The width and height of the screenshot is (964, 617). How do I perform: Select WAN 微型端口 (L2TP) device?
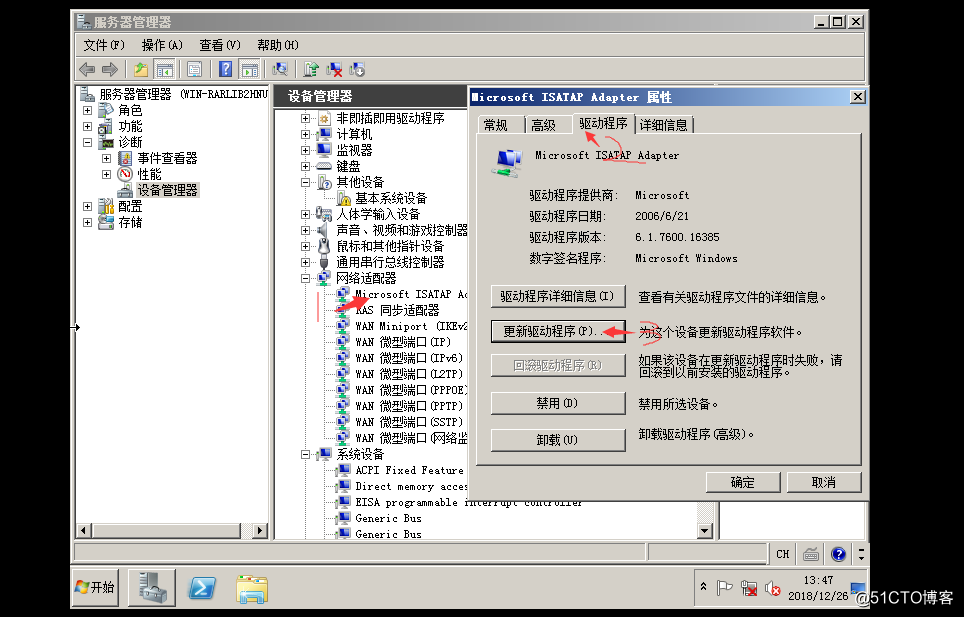tap(408, 374)
